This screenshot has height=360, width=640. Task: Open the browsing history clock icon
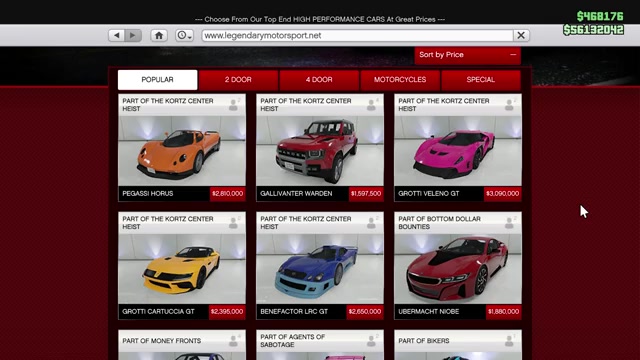[184, 36]
